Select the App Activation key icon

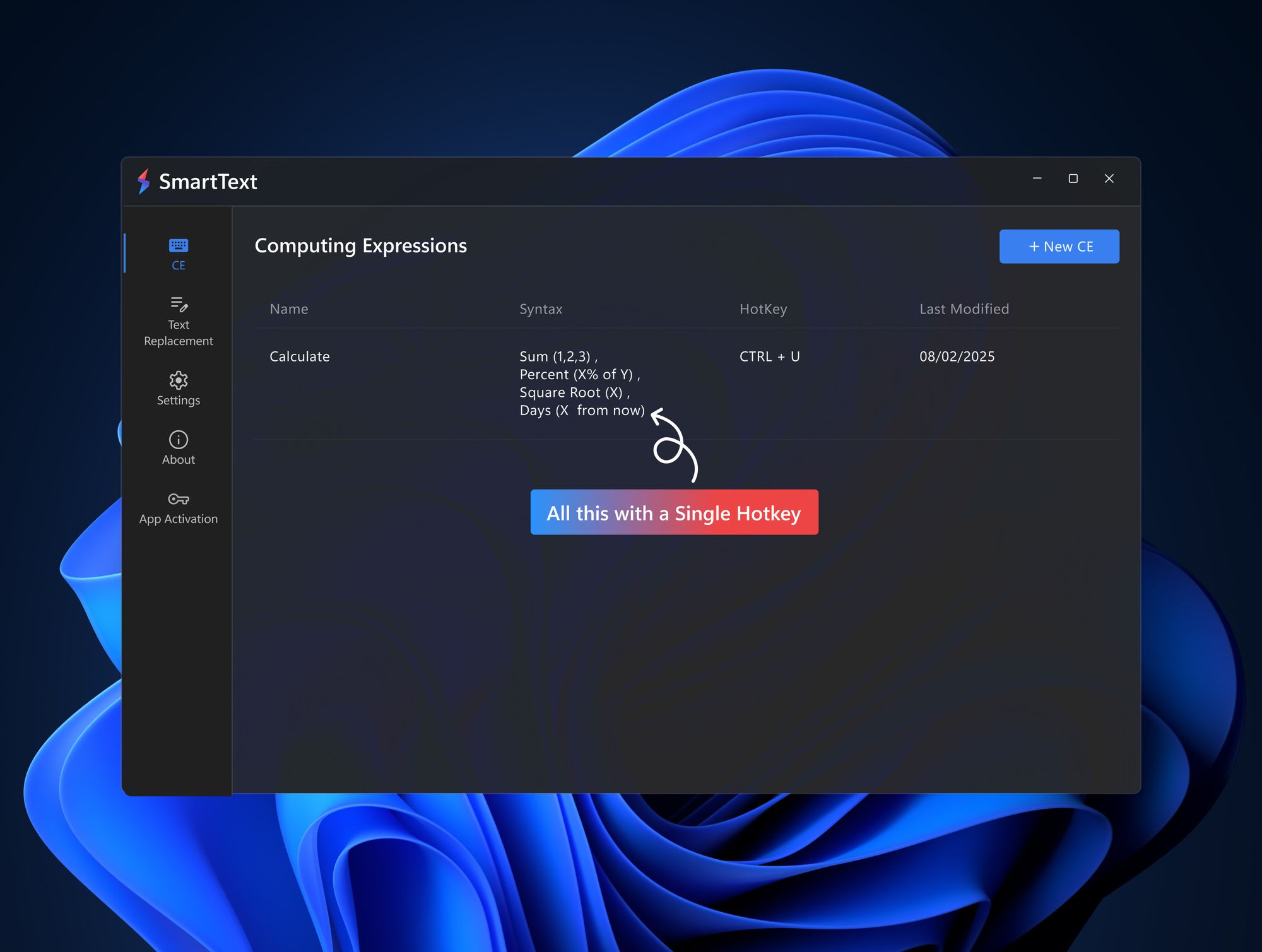178,498
